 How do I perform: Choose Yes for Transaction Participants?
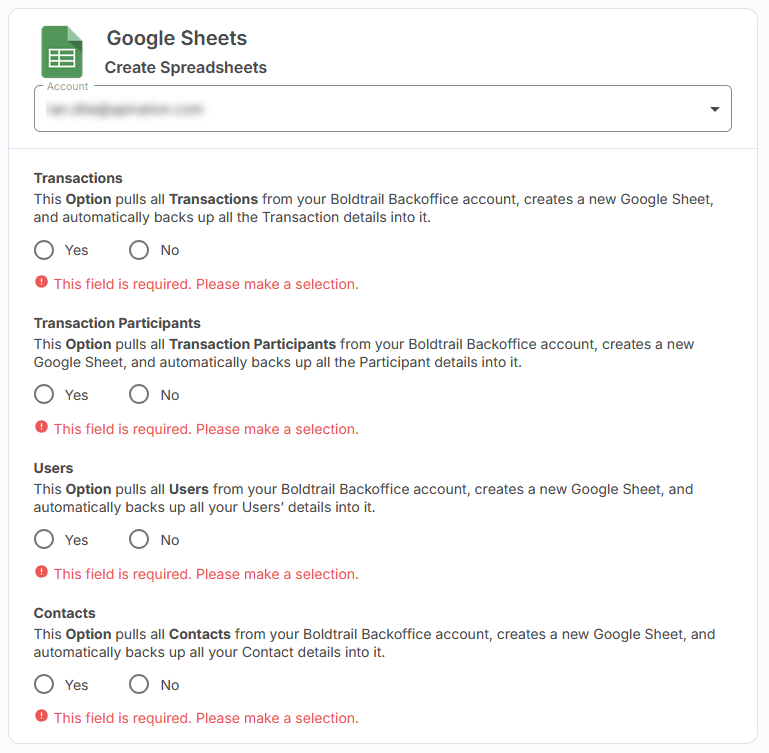coord(44,395)
